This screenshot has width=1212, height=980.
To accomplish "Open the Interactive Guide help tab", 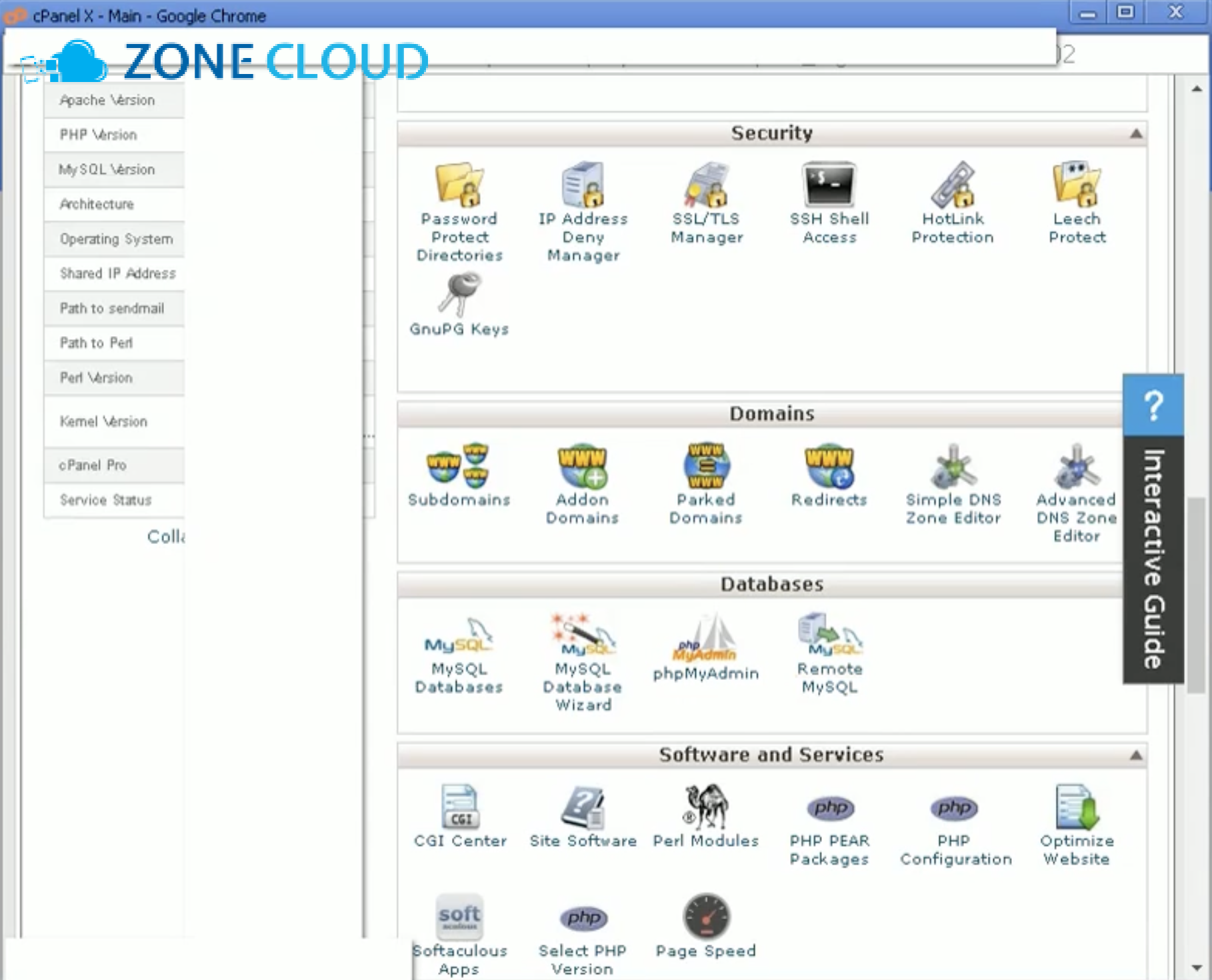I will point(1154,559).
